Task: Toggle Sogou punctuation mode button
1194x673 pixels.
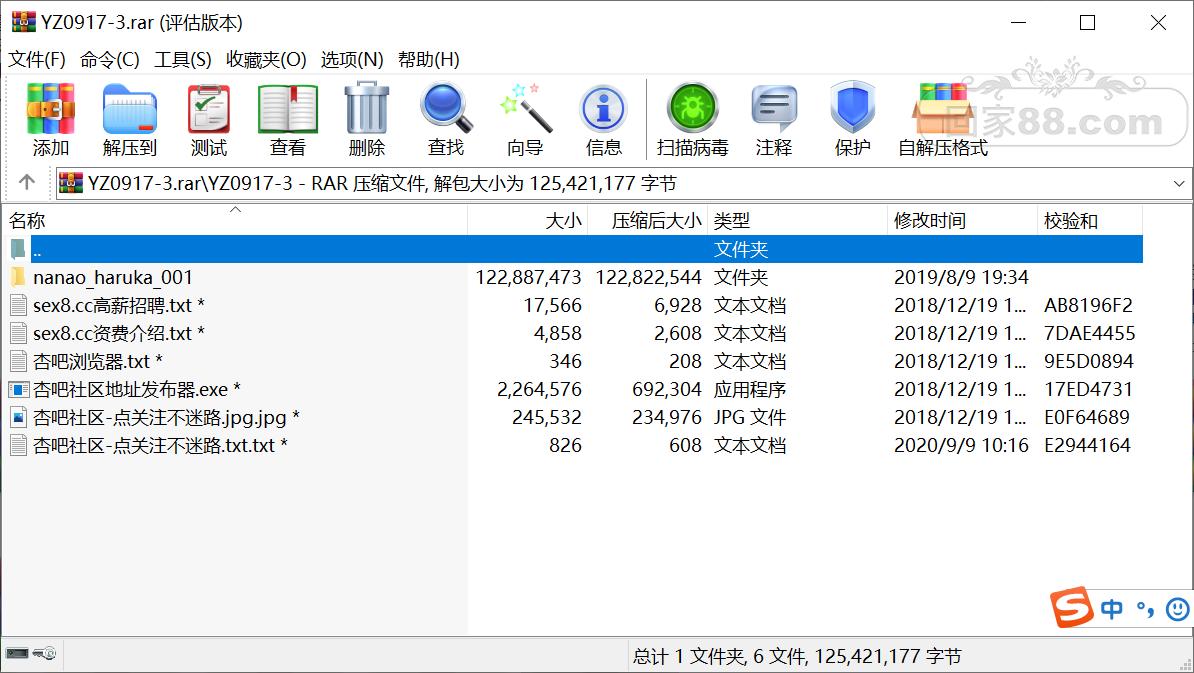Action: click(x=1145, y=608)
